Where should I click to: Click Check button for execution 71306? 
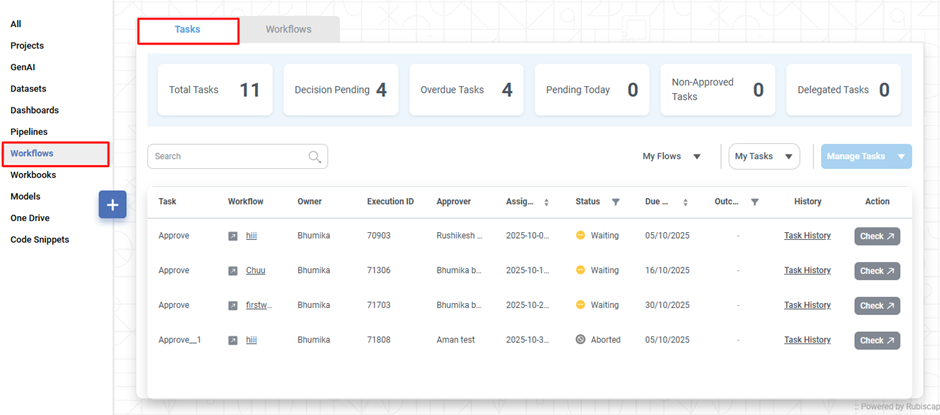pyautogui.click(x=877, y=271)
